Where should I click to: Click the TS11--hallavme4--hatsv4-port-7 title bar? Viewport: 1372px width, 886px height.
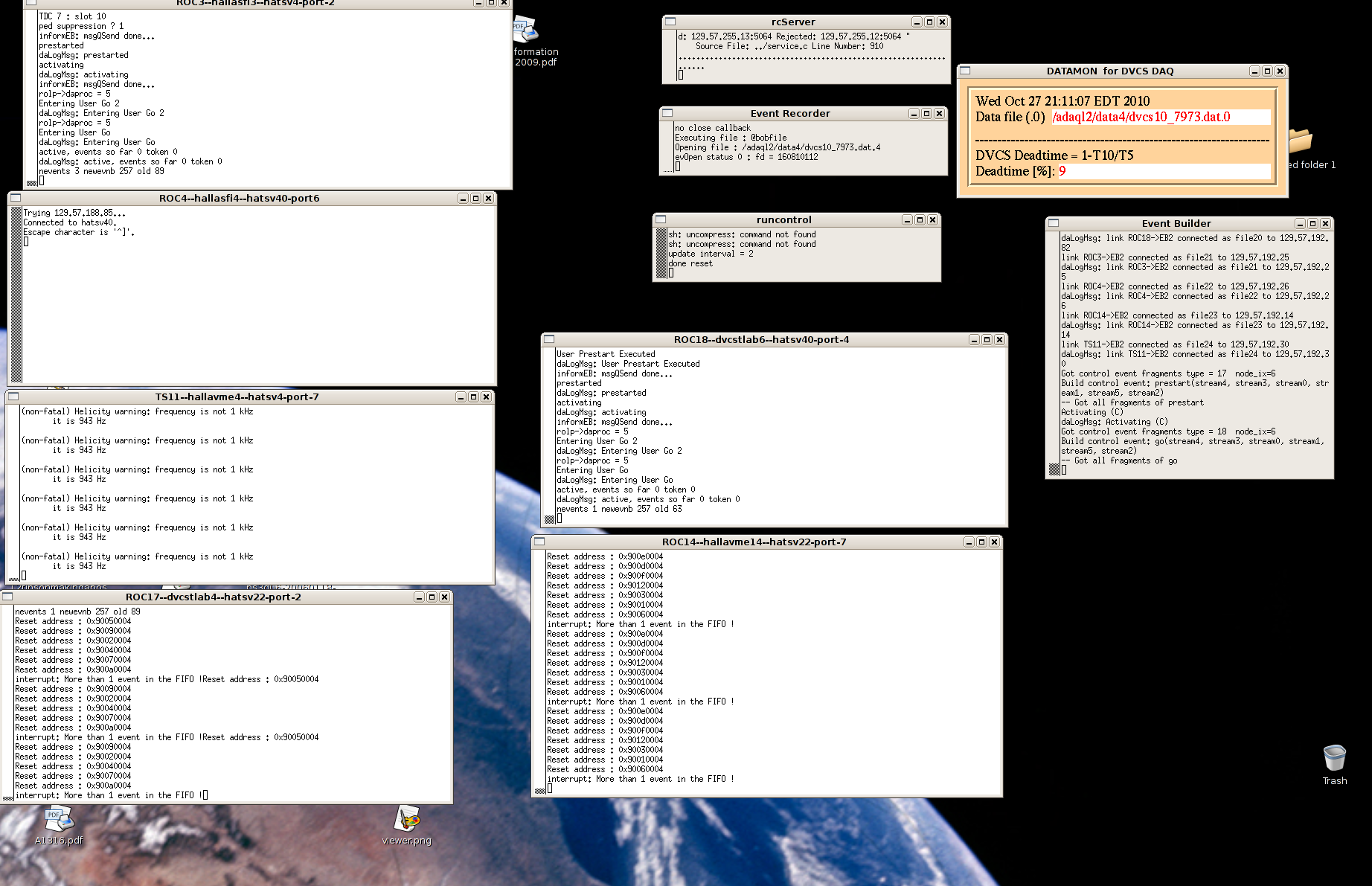(x=237, y=397)
